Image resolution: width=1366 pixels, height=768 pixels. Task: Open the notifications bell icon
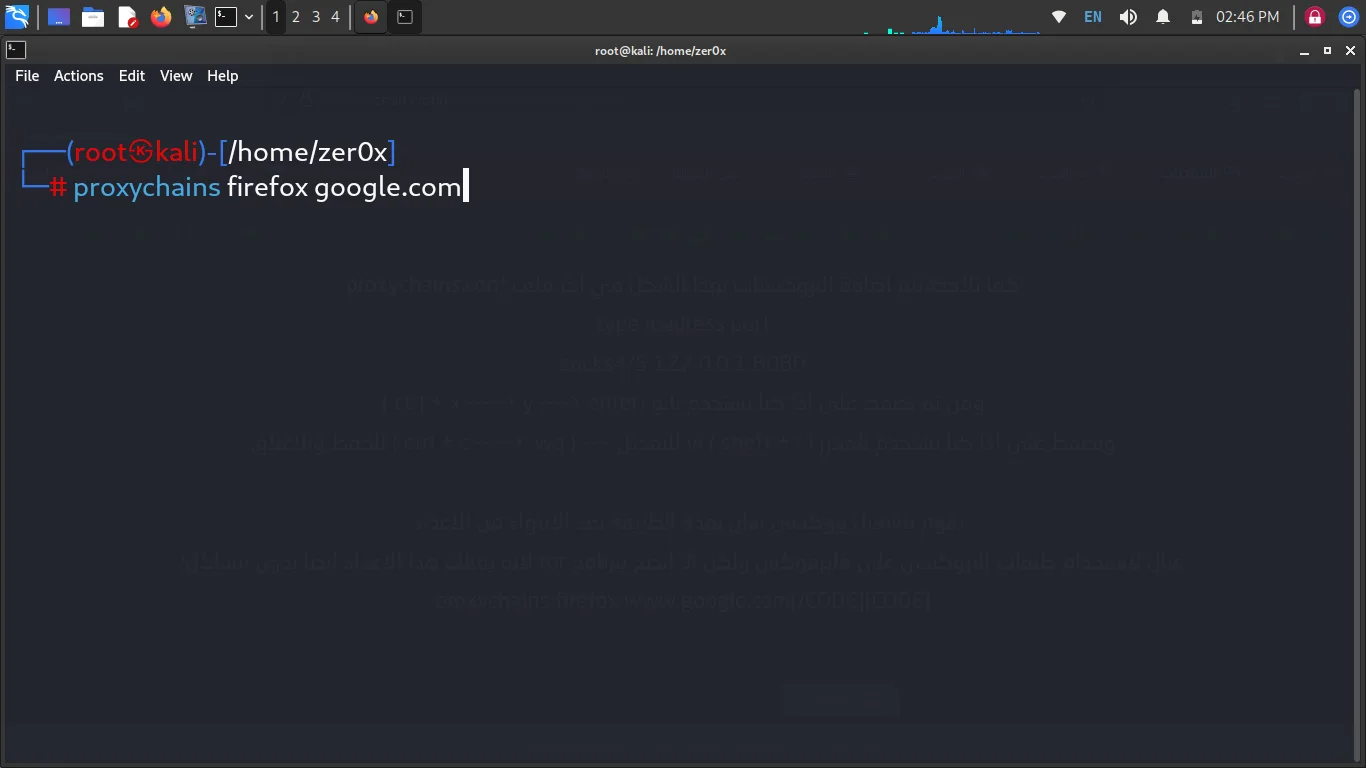tap(1163, 17)
